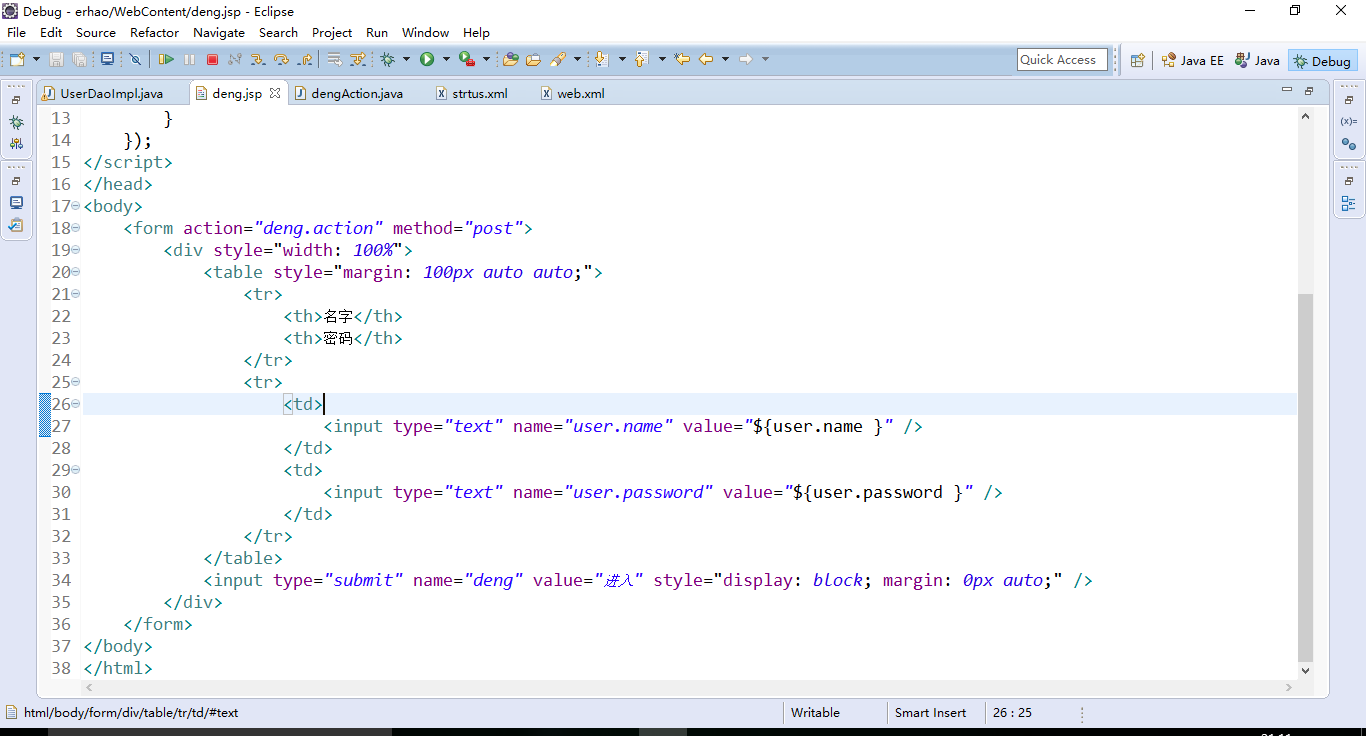Image resolution: width=1366 pixels, height=736 pixels.
Task: Click the Next Annotation icon
Action: pos(602,59)
